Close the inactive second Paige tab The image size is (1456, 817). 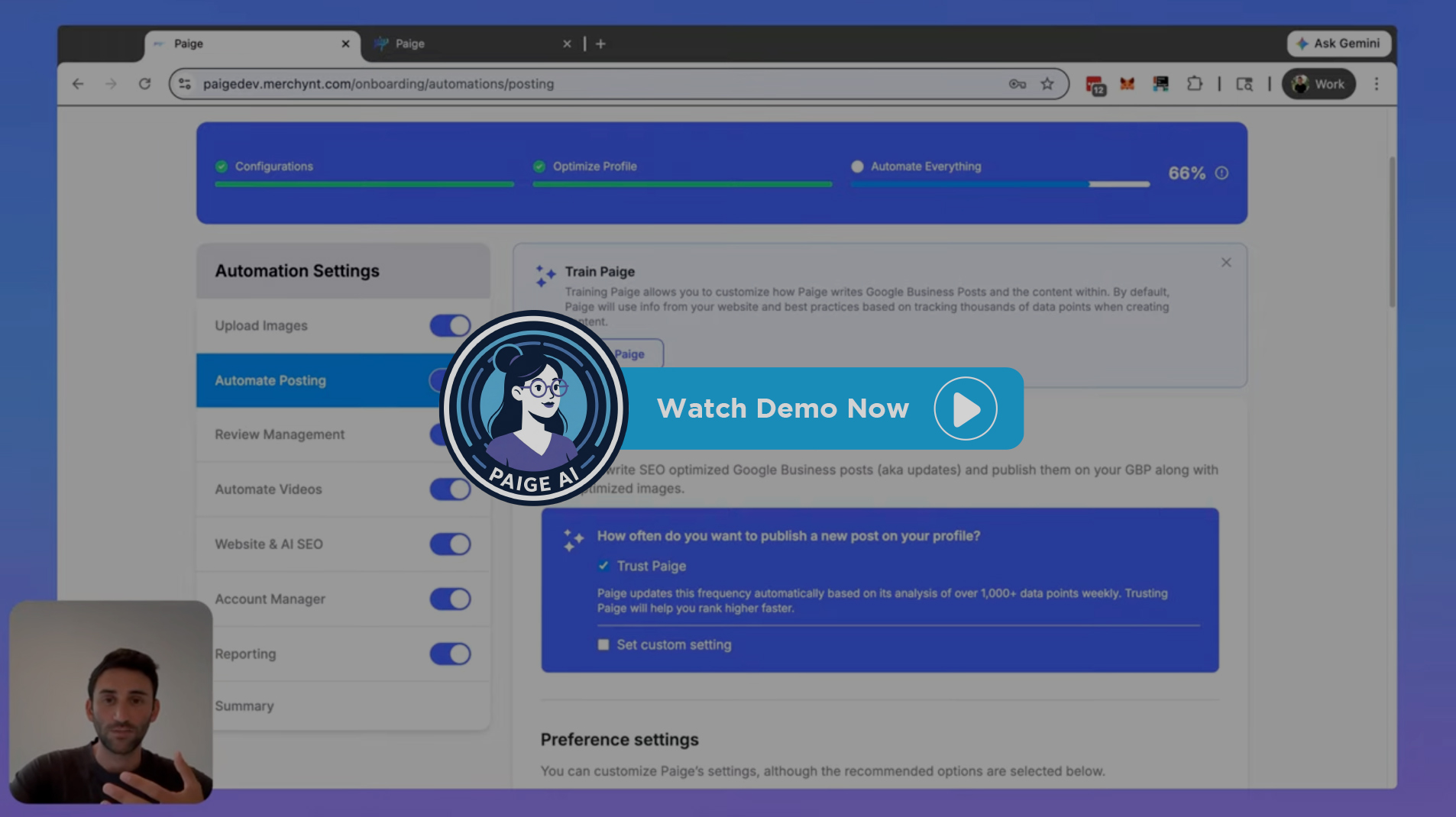coord(567,44)
